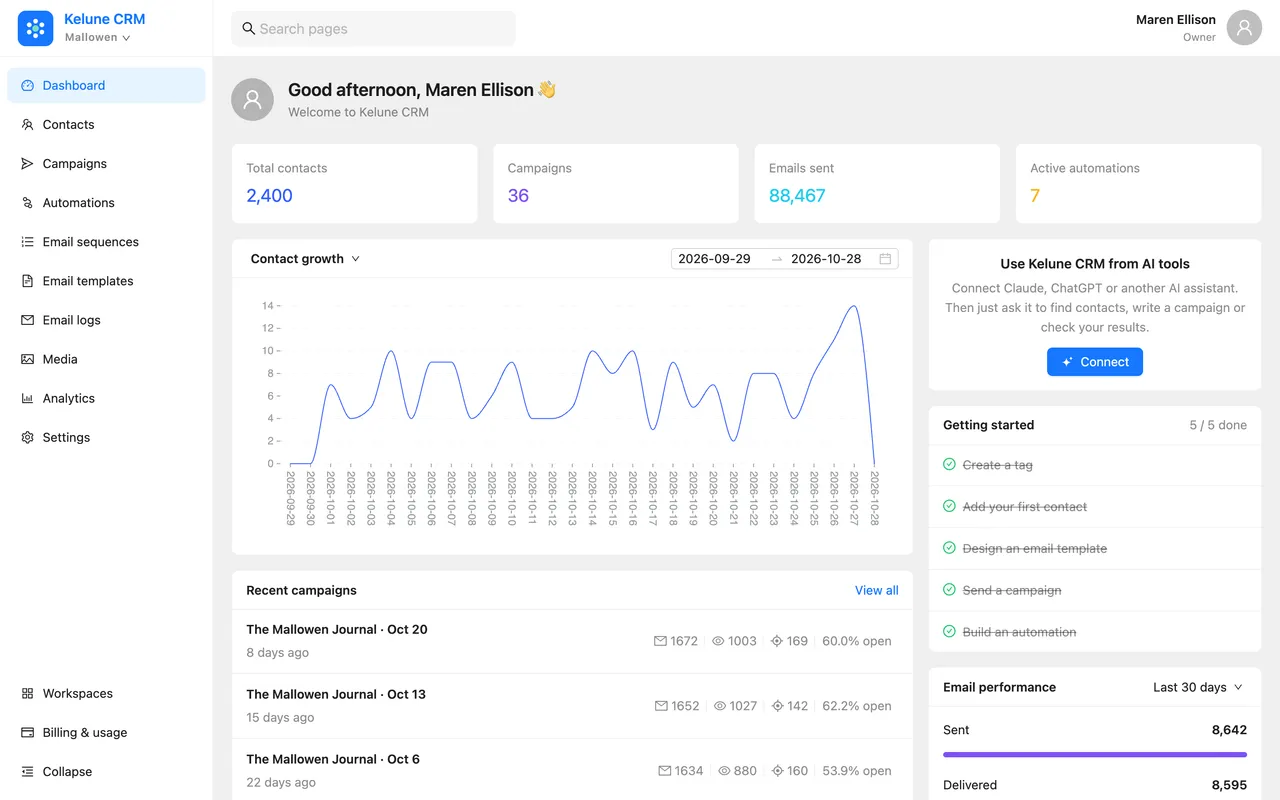1280x800 pixels.
Task: Open Billing & usage in the sidebar
Action: tap(106, 732)
